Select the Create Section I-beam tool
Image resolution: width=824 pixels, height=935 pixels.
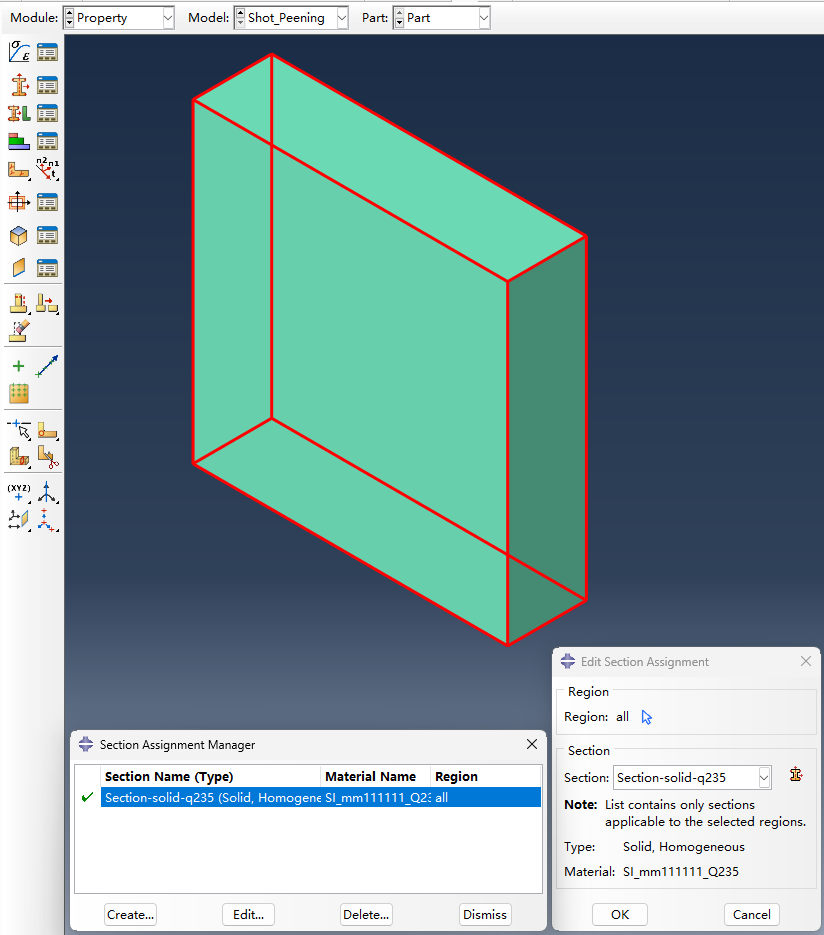pos(19,85)
